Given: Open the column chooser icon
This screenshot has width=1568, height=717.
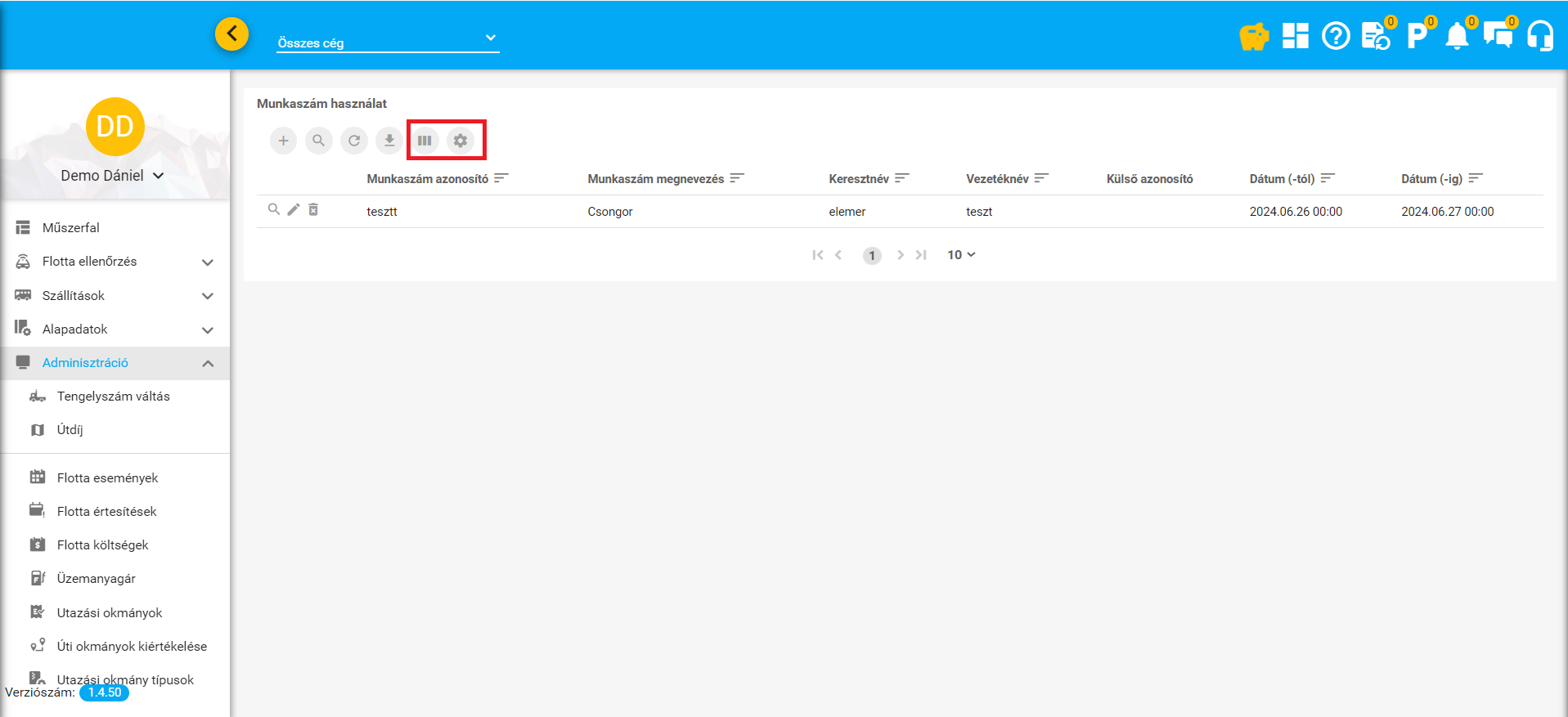Looking at the screenshot, I should coord(425,141).
